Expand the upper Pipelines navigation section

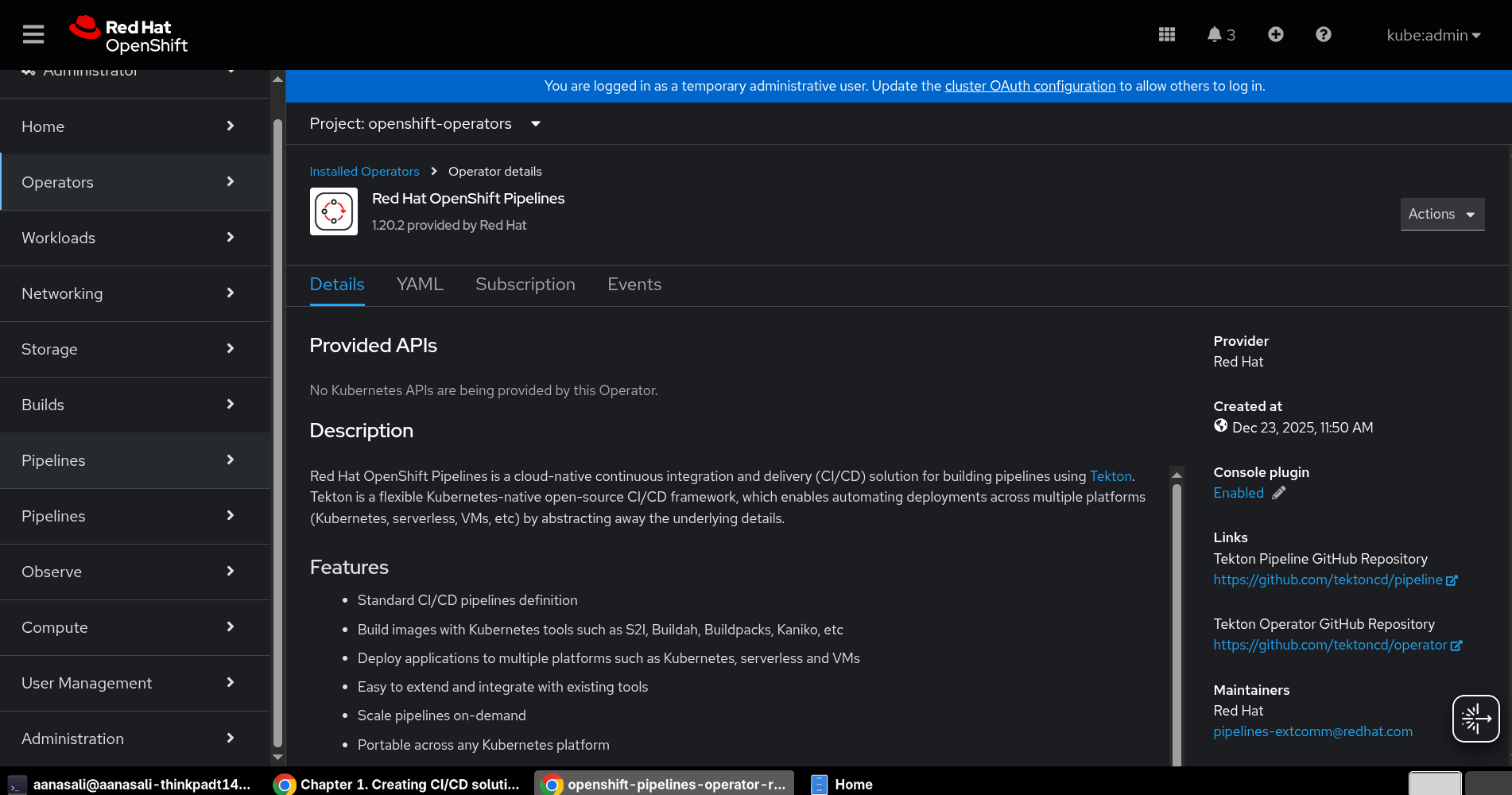[135, 460]
